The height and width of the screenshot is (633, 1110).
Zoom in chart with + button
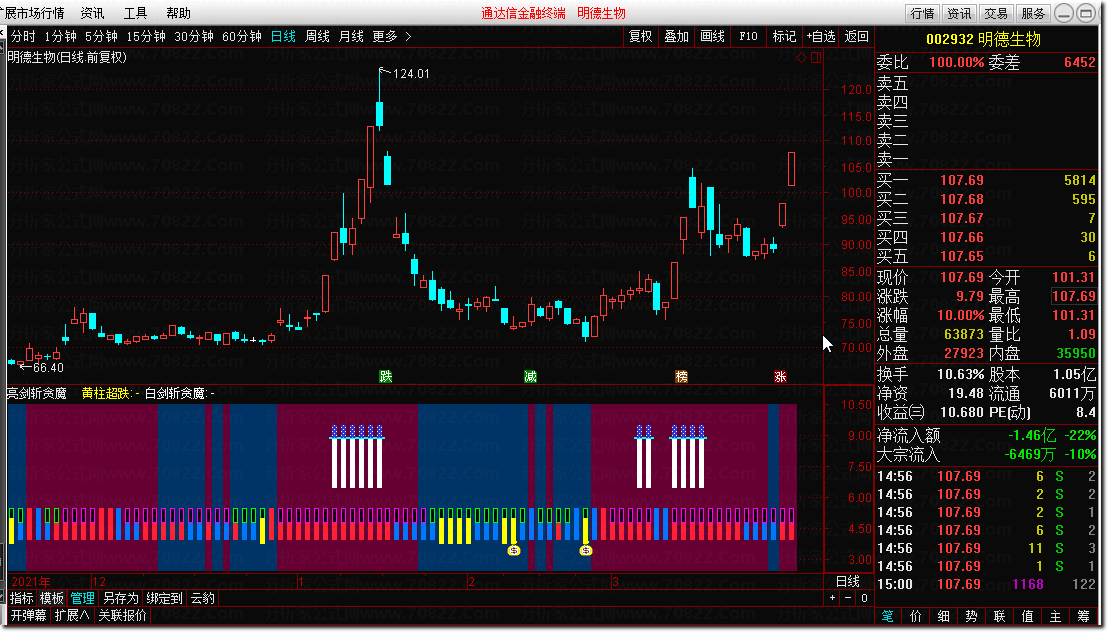pos(832,598)
